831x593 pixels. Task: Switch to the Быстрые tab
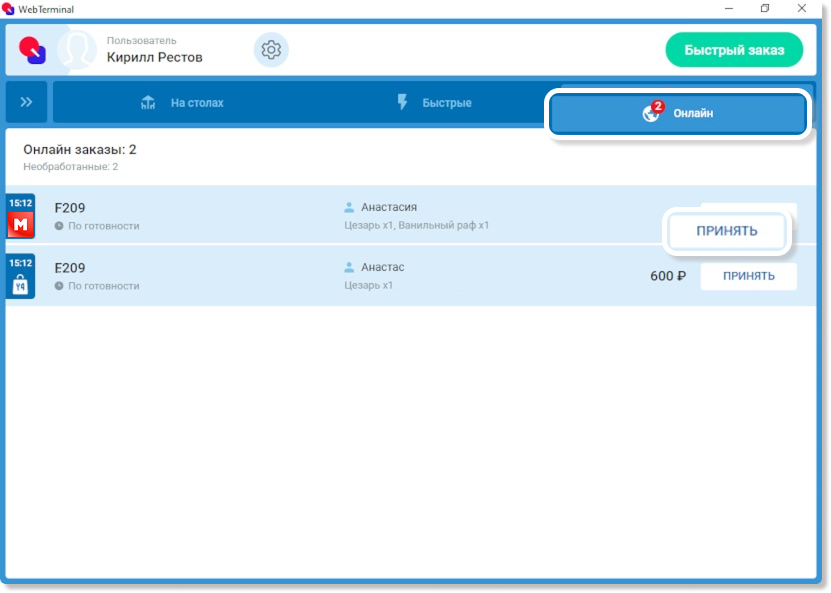[434, 103]
